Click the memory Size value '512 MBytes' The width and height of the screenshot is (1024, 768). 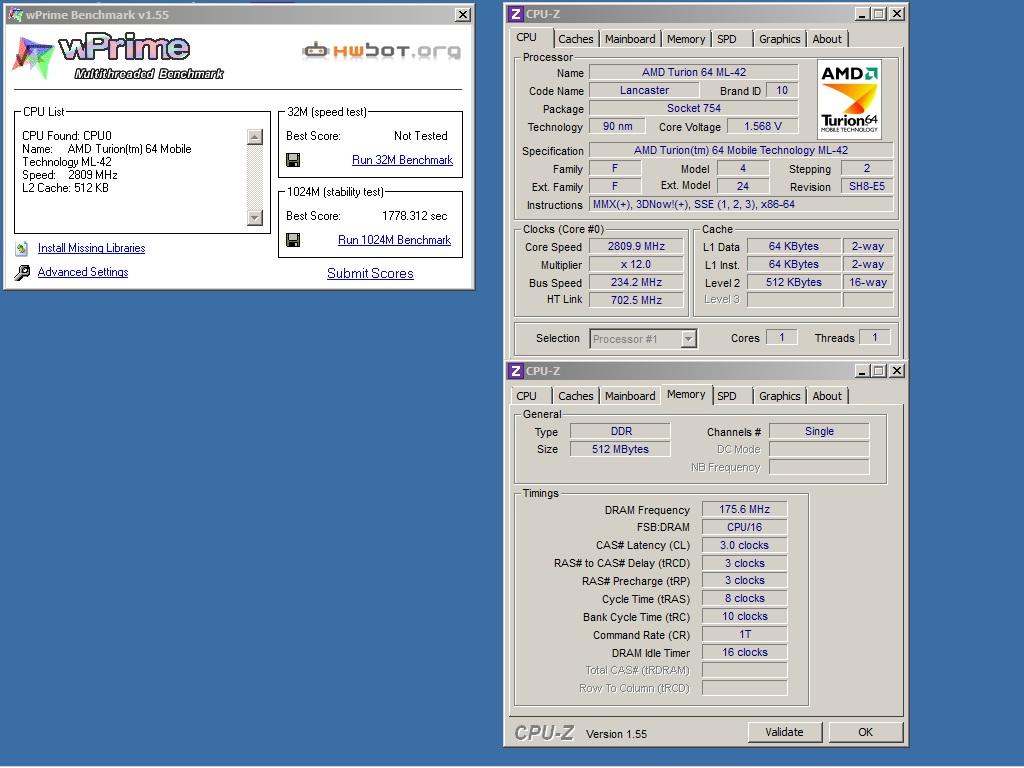[620, 449]
